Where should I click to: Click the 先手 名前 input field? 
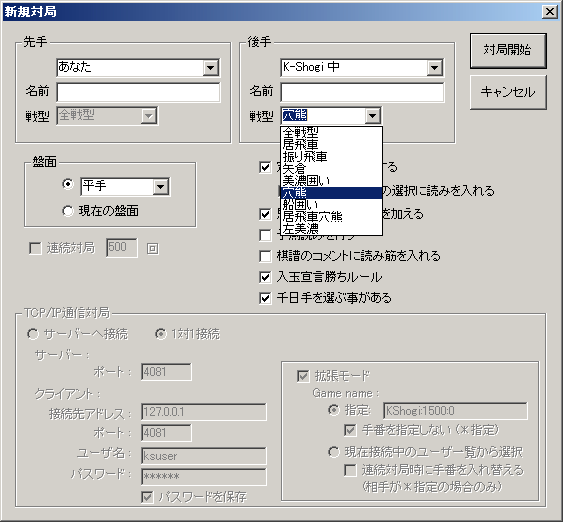[x=138, y=92]
